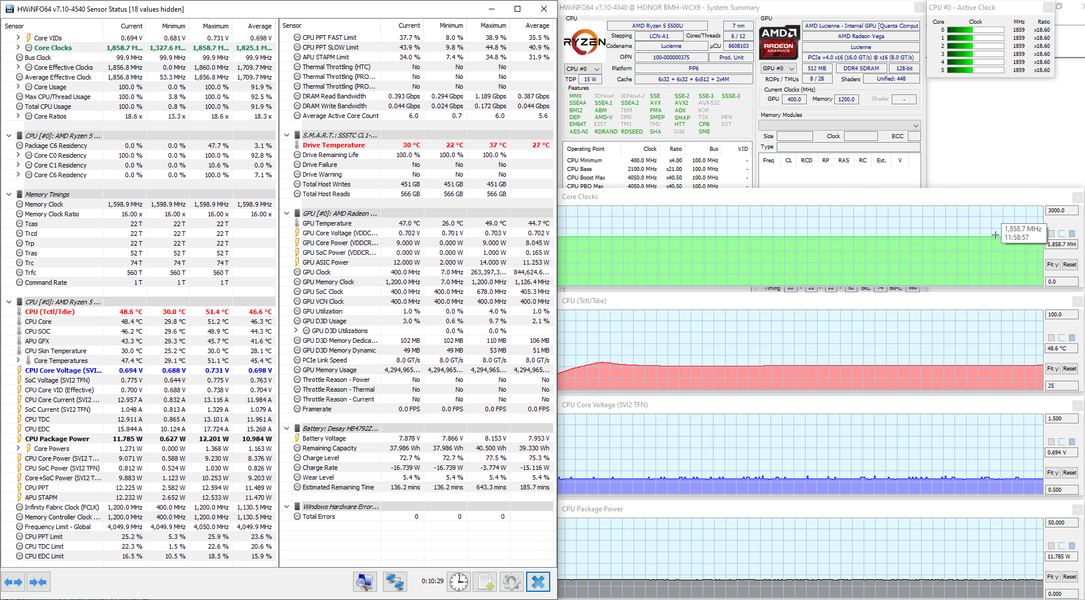Viewport: 1085px width, 600px height.
Task: Click the gray color swatch in CPU (Tctl/Tdie) graph
Action: click(1051, 337)
